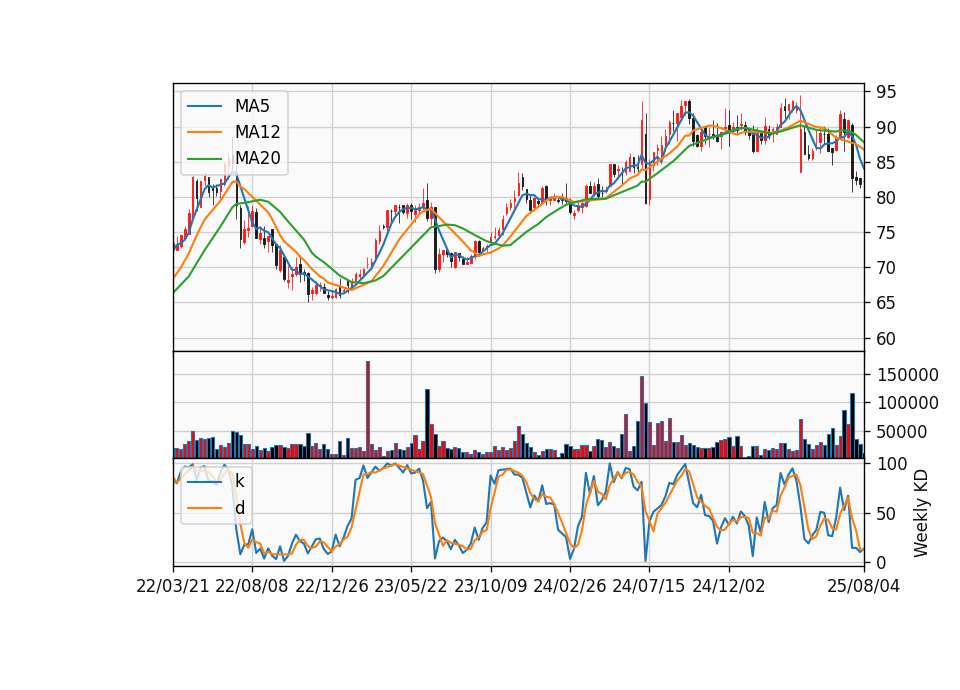Click the 75 price axis label

pyautogui.click(x=886, y=233)
